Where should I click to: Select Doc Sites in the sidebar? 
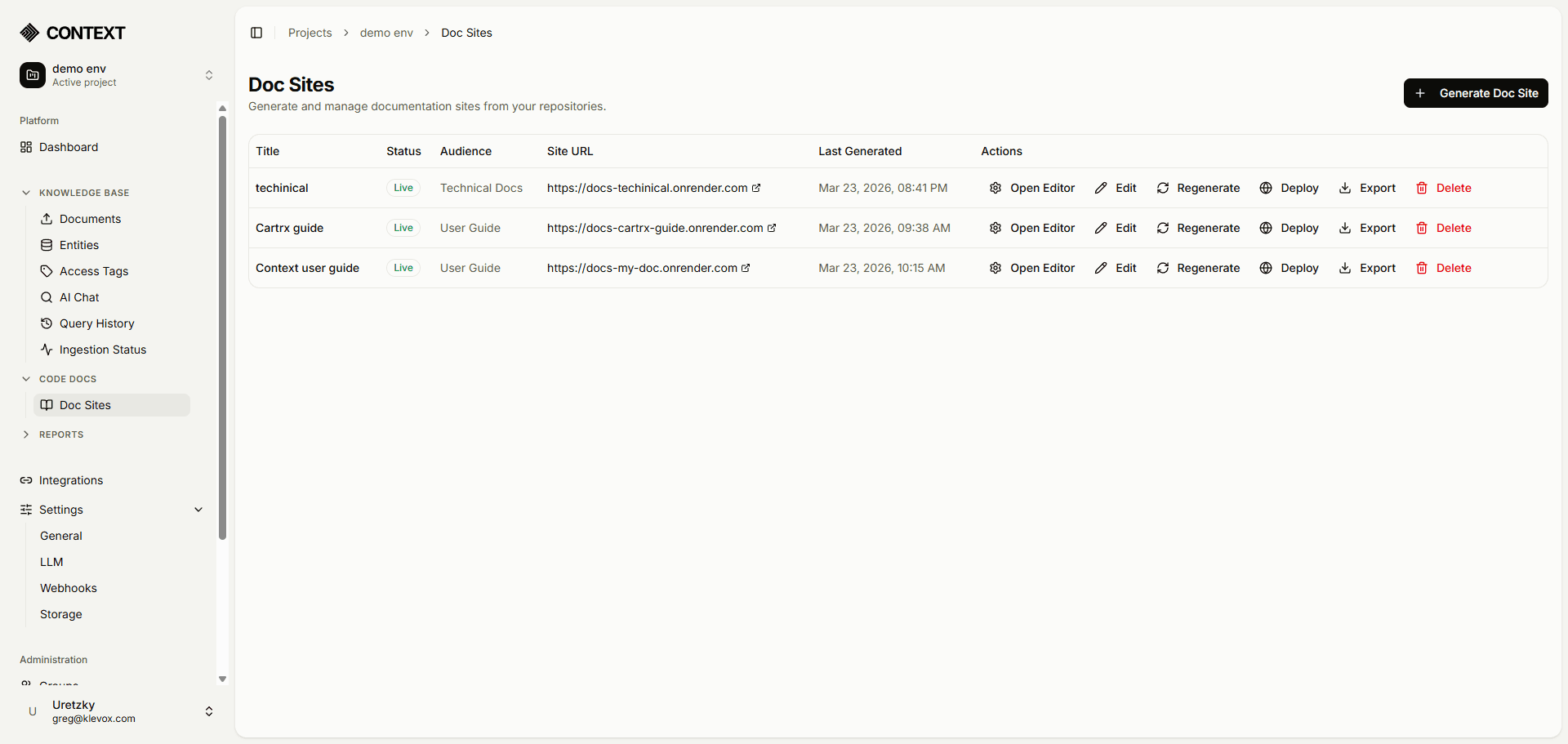tap(85, 404)
